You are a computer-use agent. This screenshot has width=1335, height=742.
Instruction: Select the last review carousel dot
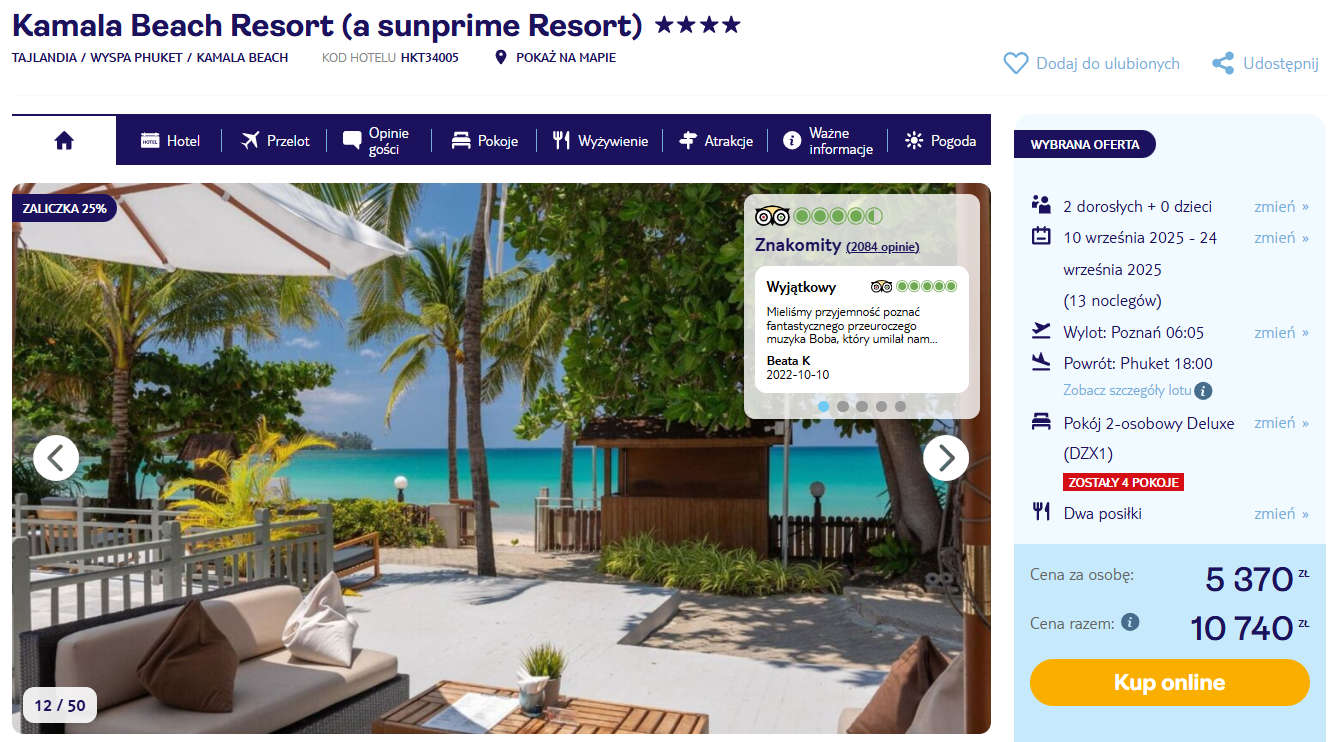click(900, 406)
